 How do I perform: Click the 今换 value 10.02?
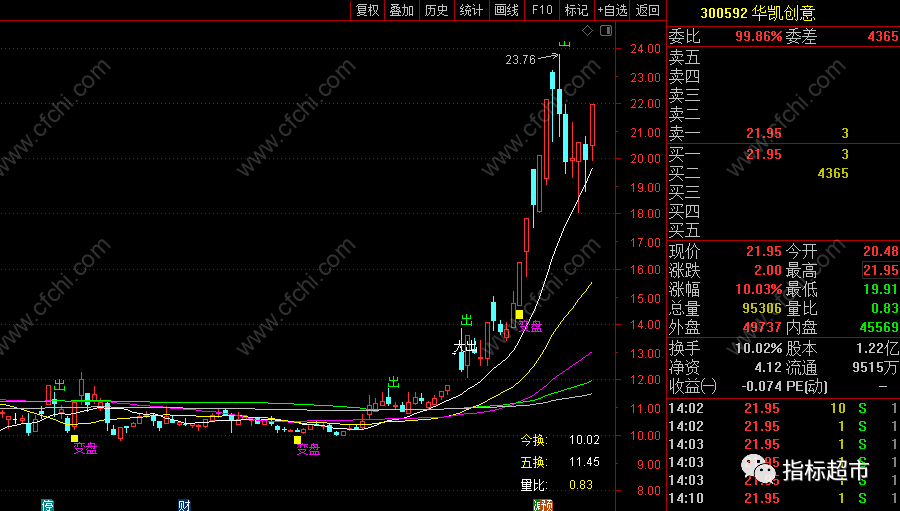click(x=584, y=440)
